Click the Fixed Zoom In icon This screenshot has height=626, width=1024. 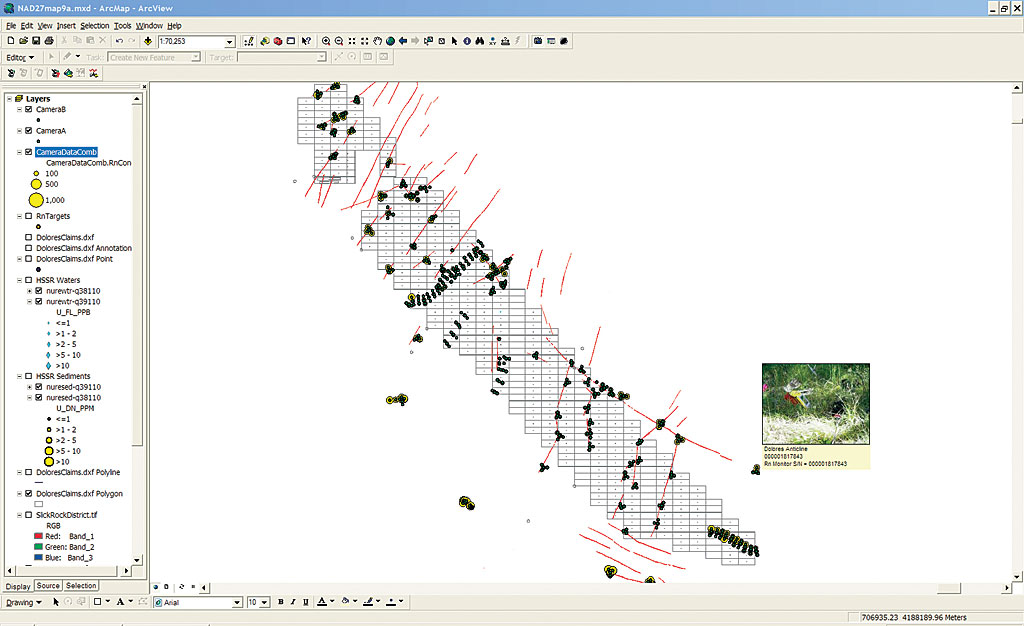[352, 41]
